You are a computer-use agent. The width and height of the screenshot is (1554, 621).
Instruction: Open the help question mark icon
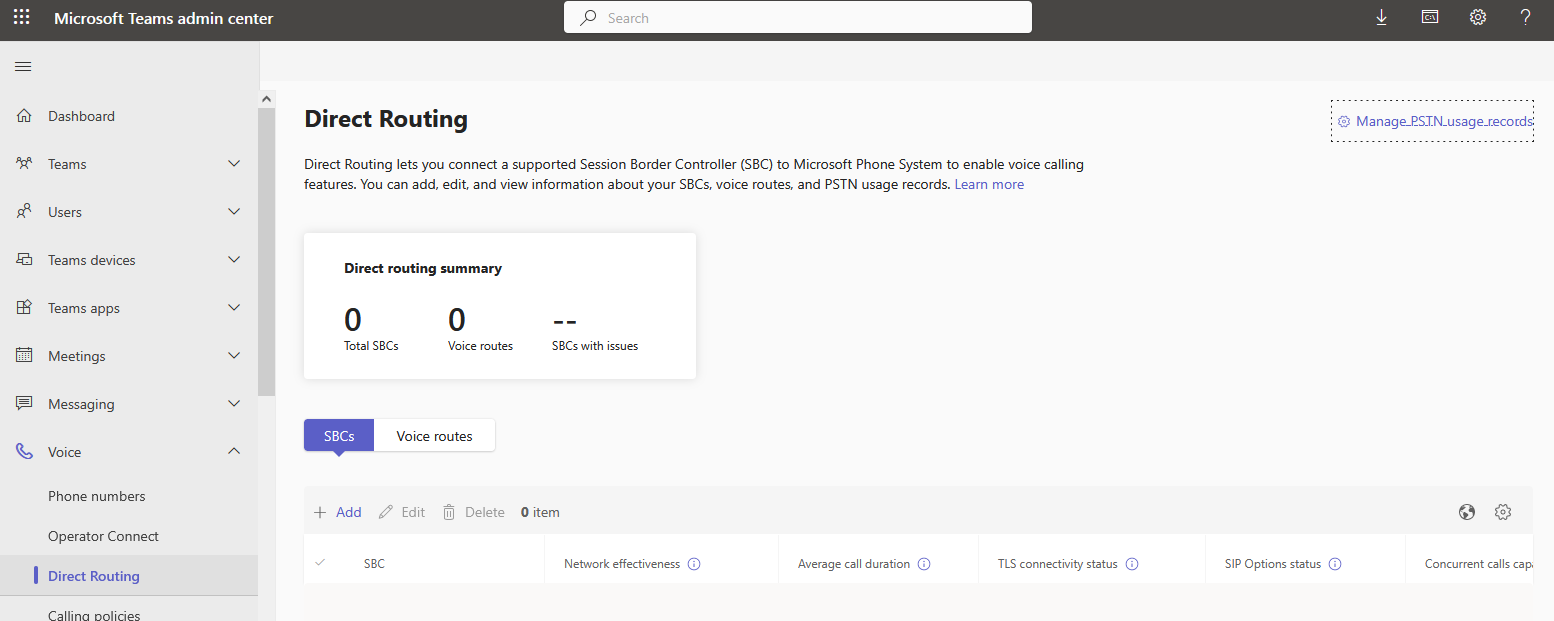click(x=1525, y=17)
